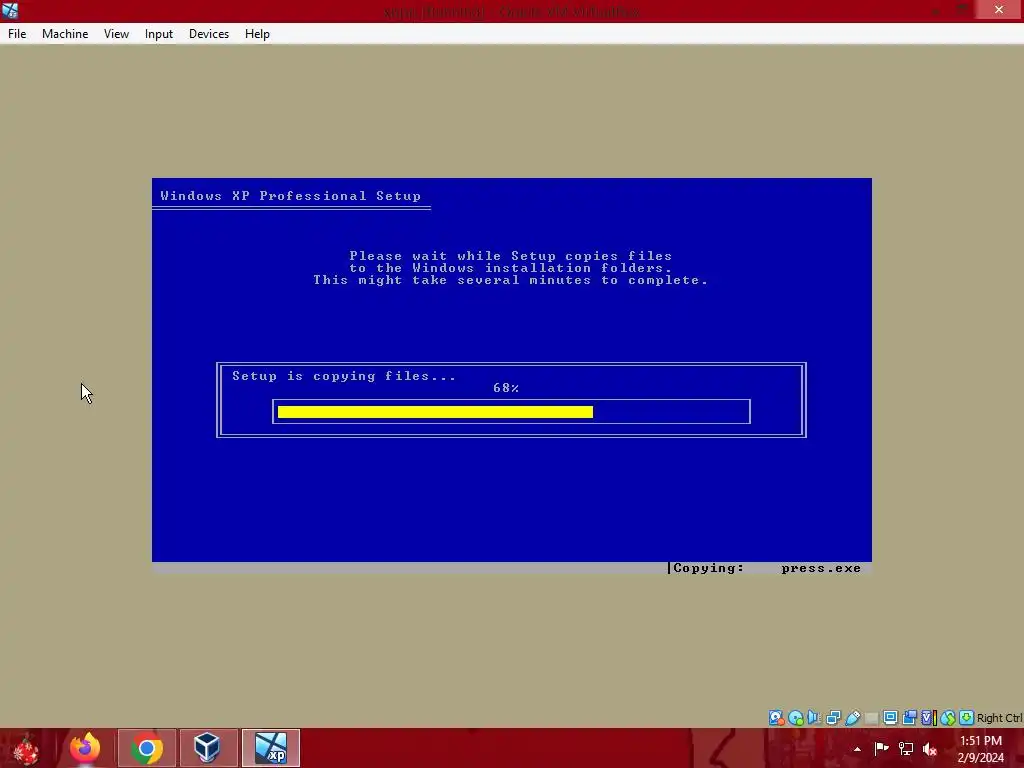Viewport: 1024px width, 768px height.
Task: Click the 68% progress text
Action: [505, 388]
